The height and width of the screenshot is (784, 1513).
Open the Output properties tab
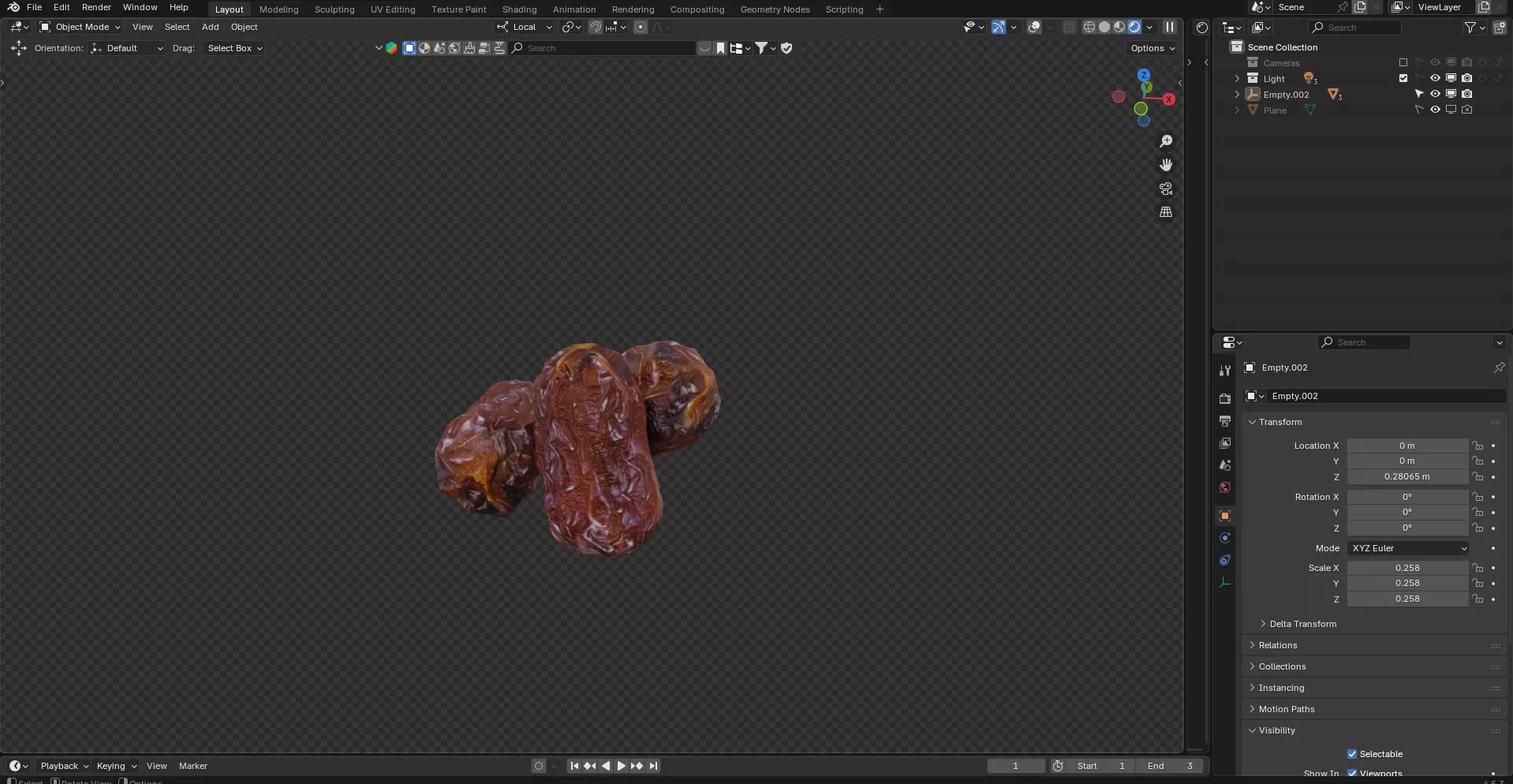click(x=1224, y=421)
